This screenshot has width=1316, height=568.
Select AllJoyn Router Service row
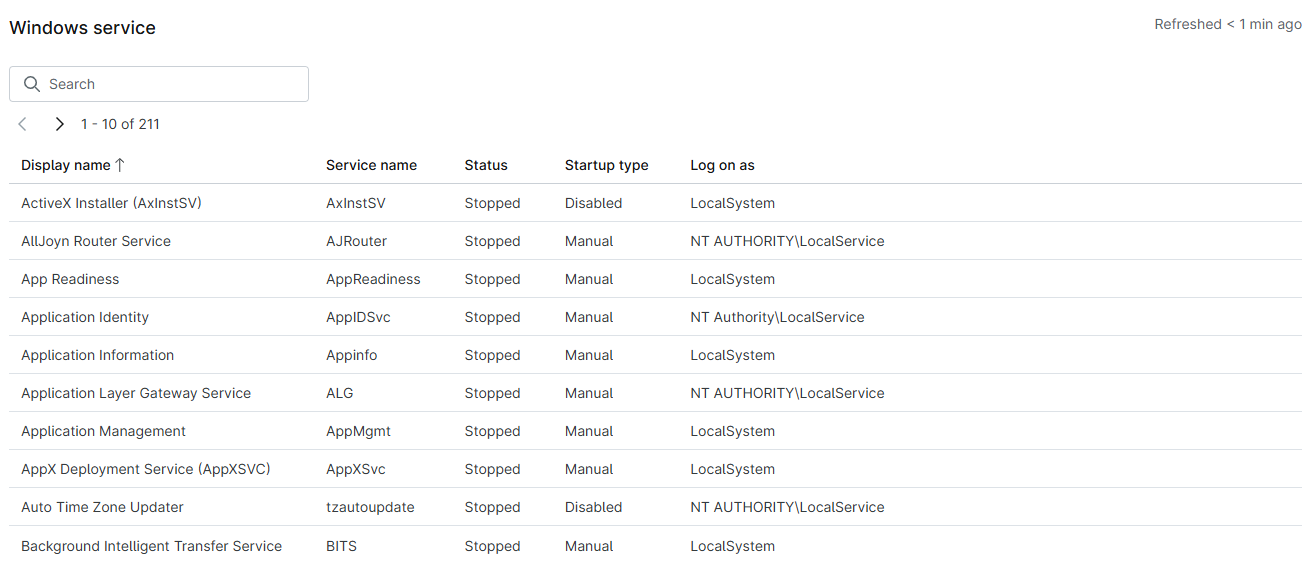click(96, 241)
